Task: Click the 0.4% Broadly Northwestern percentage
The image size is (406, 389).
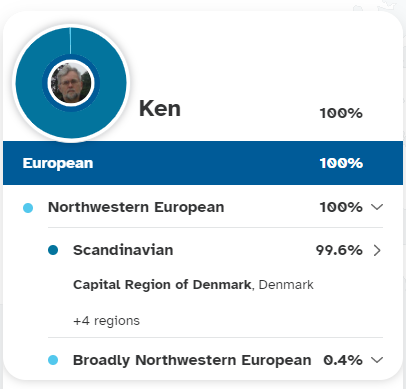Action: [343, 360]
